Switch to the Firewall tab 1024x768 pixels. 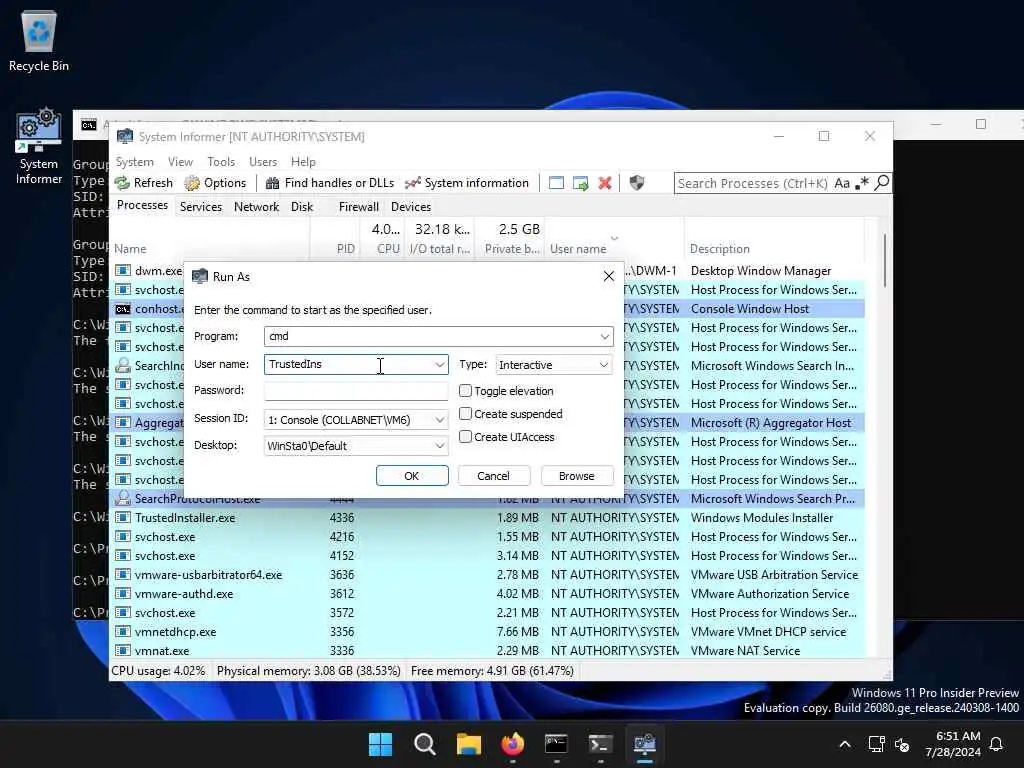pos(359,206)
